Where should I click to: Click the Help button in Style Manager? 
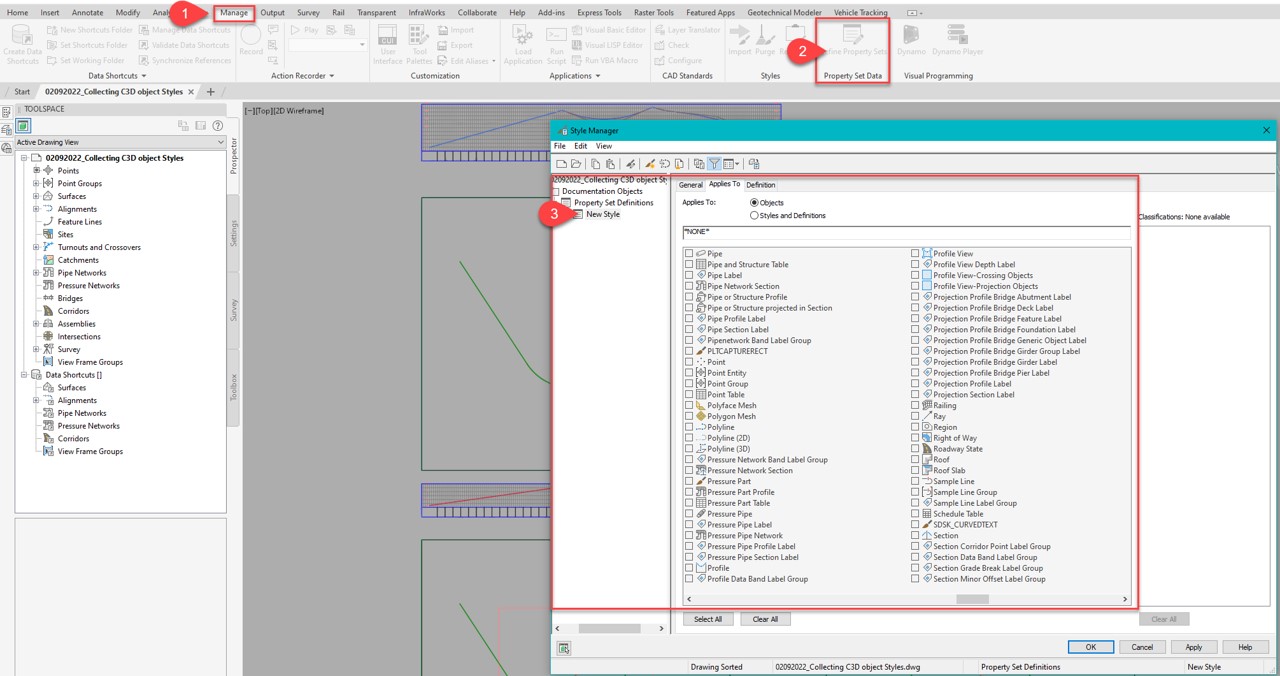point(1245,647)
